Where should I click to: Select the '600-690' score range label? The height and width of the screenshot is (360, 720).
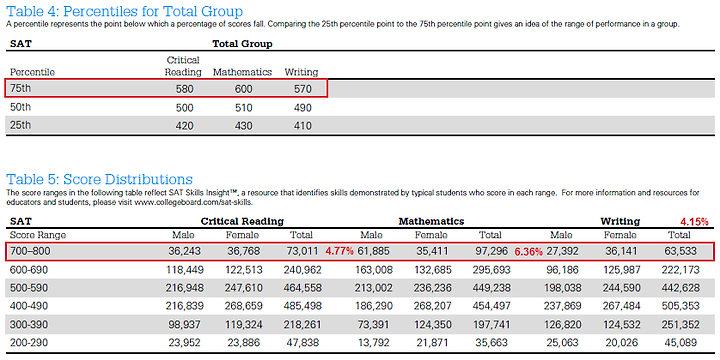tap(29, 270)
